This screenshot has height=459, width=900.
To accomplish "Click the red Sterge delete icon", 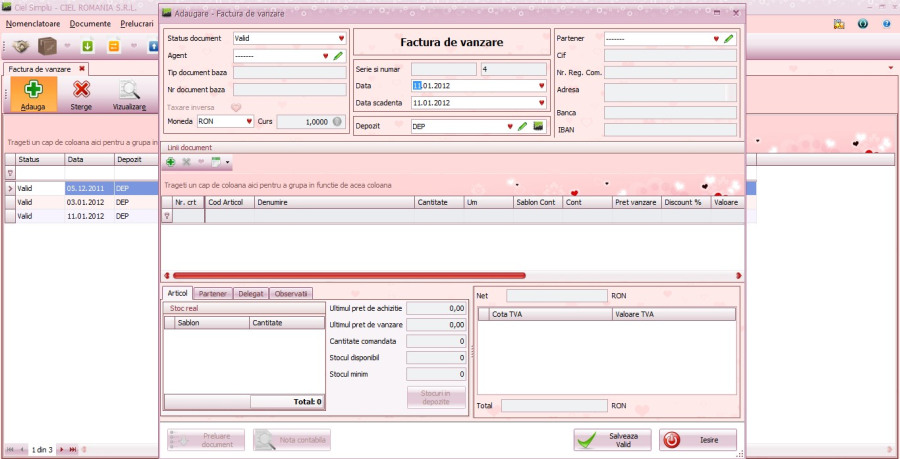I will click(82, 91).
